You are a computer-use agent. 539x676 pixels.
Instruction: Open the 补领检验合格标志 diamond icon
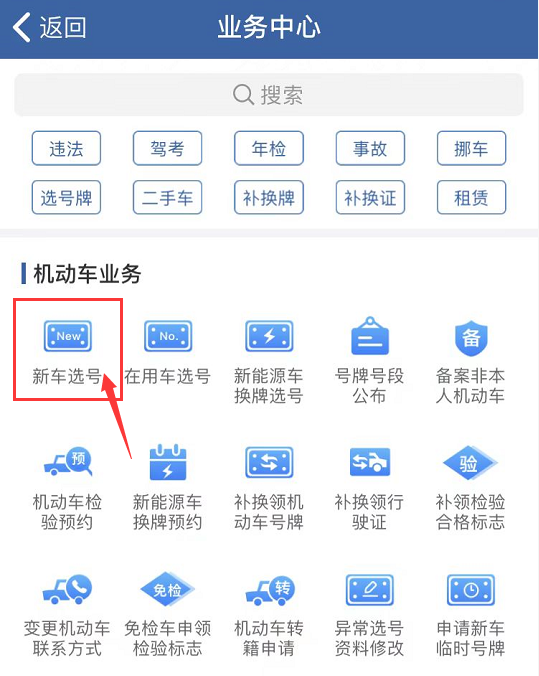click(470, 463)
